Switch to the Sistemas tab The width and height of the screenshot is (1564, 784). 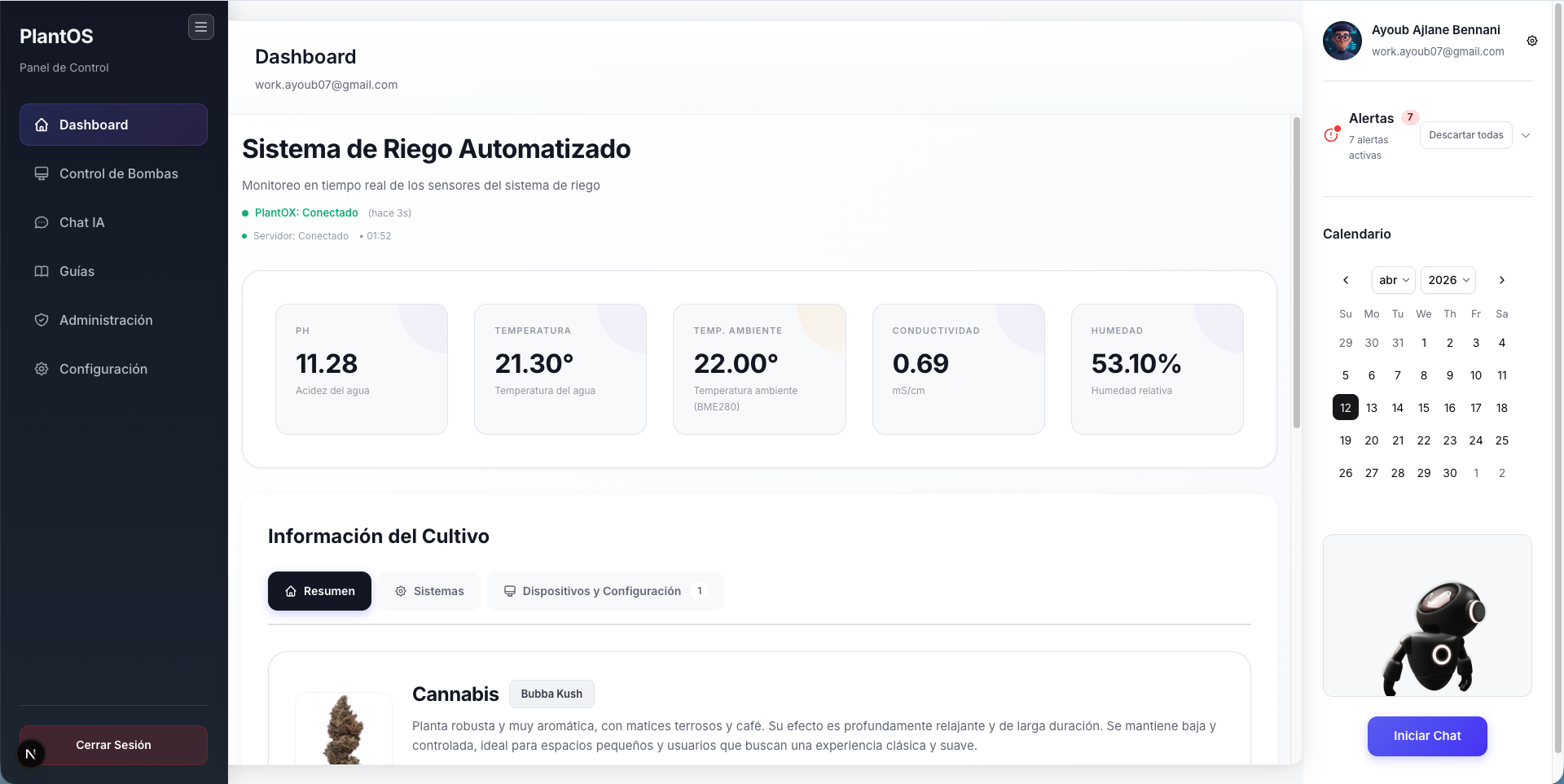pyautogui.click(x=429, y=591)
